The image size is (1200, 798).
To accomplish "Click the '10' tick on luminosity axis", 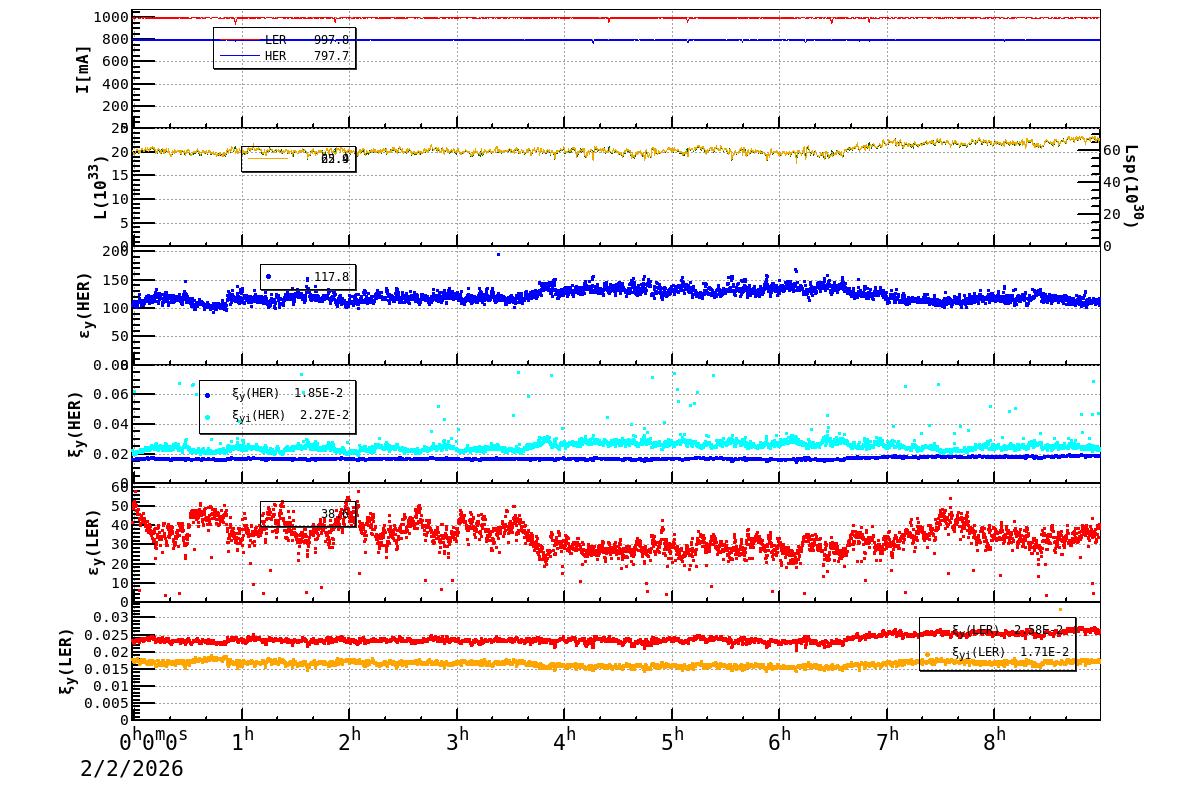I will click(120, 199).
